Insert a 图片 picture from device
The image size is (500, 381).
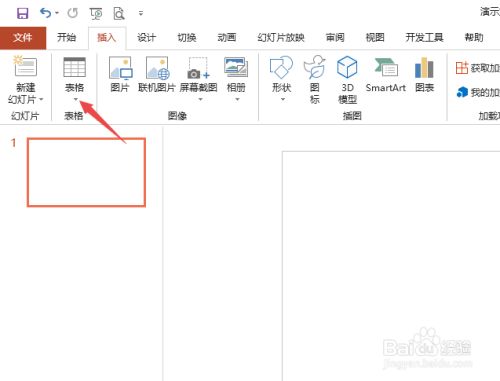pyautogui.click(x=120, y=75)
